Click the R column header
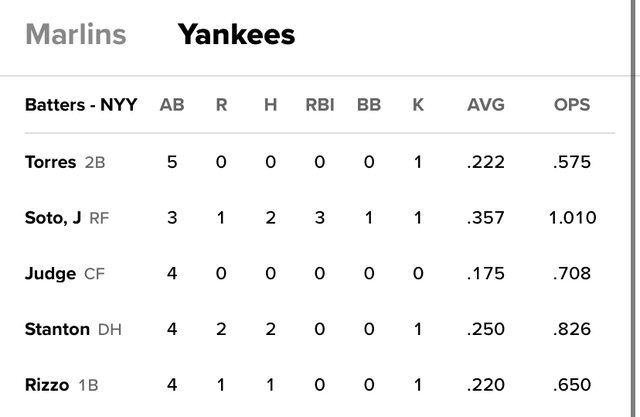 221,105
